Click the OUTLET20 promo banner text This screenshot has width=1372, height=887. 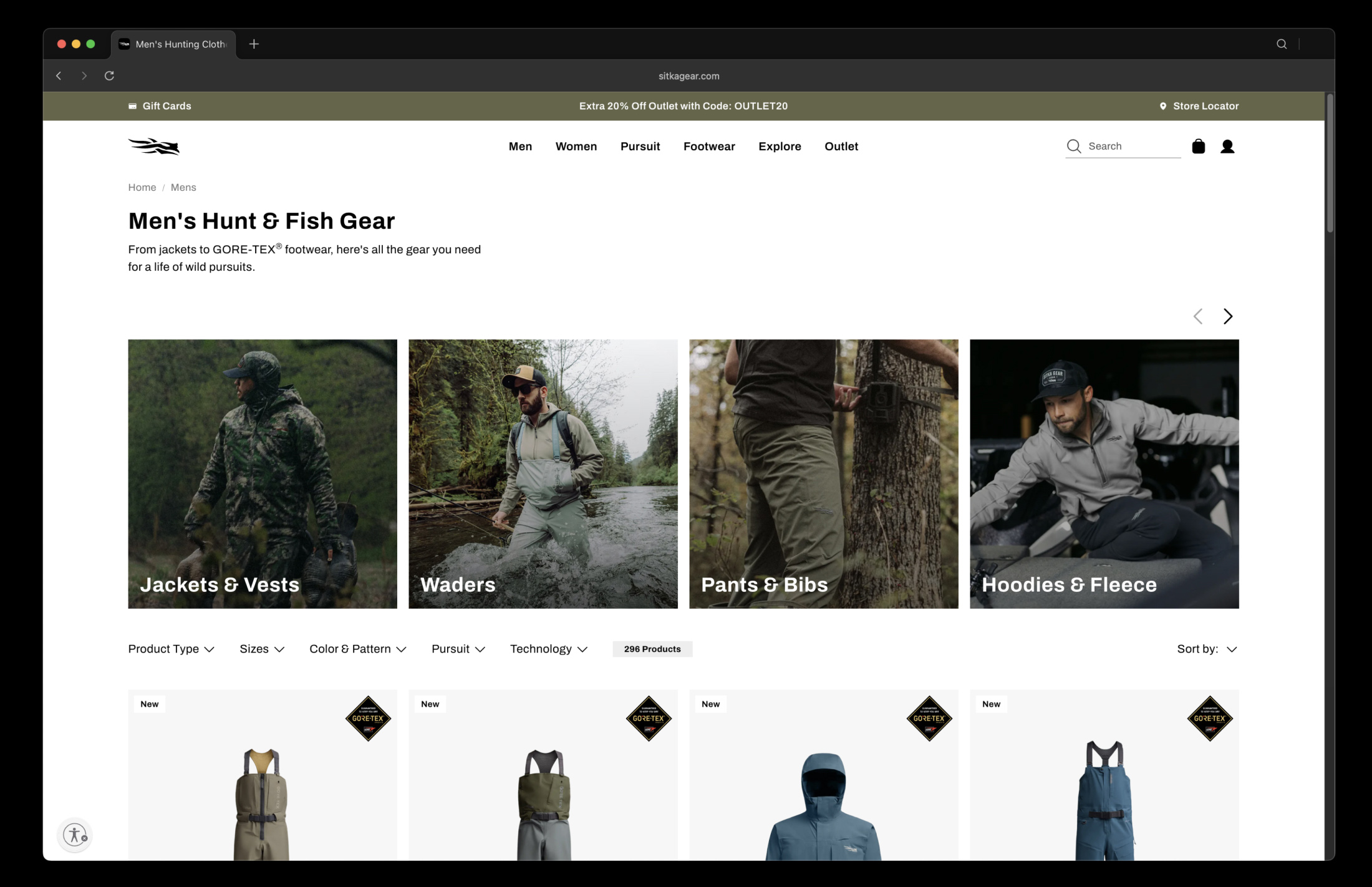[x=684, y=106]
